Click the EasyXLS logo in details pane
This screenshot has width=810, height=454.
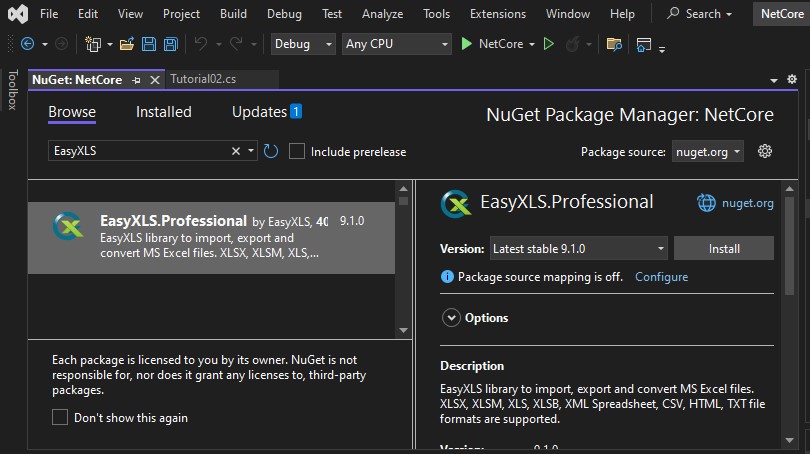(x=456, y=203)
